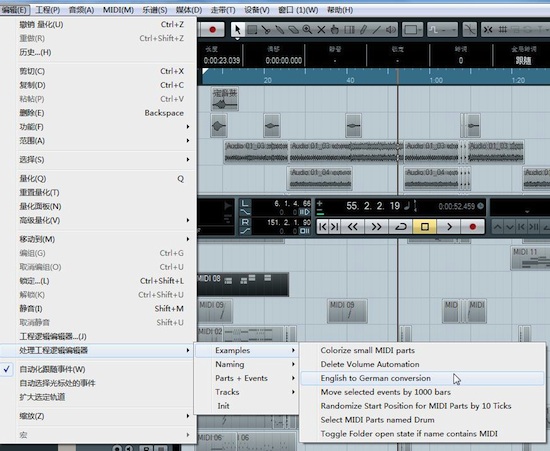Click the toolbar Record button
Viewport: 550px width, 451px height.
pos(213,30)
